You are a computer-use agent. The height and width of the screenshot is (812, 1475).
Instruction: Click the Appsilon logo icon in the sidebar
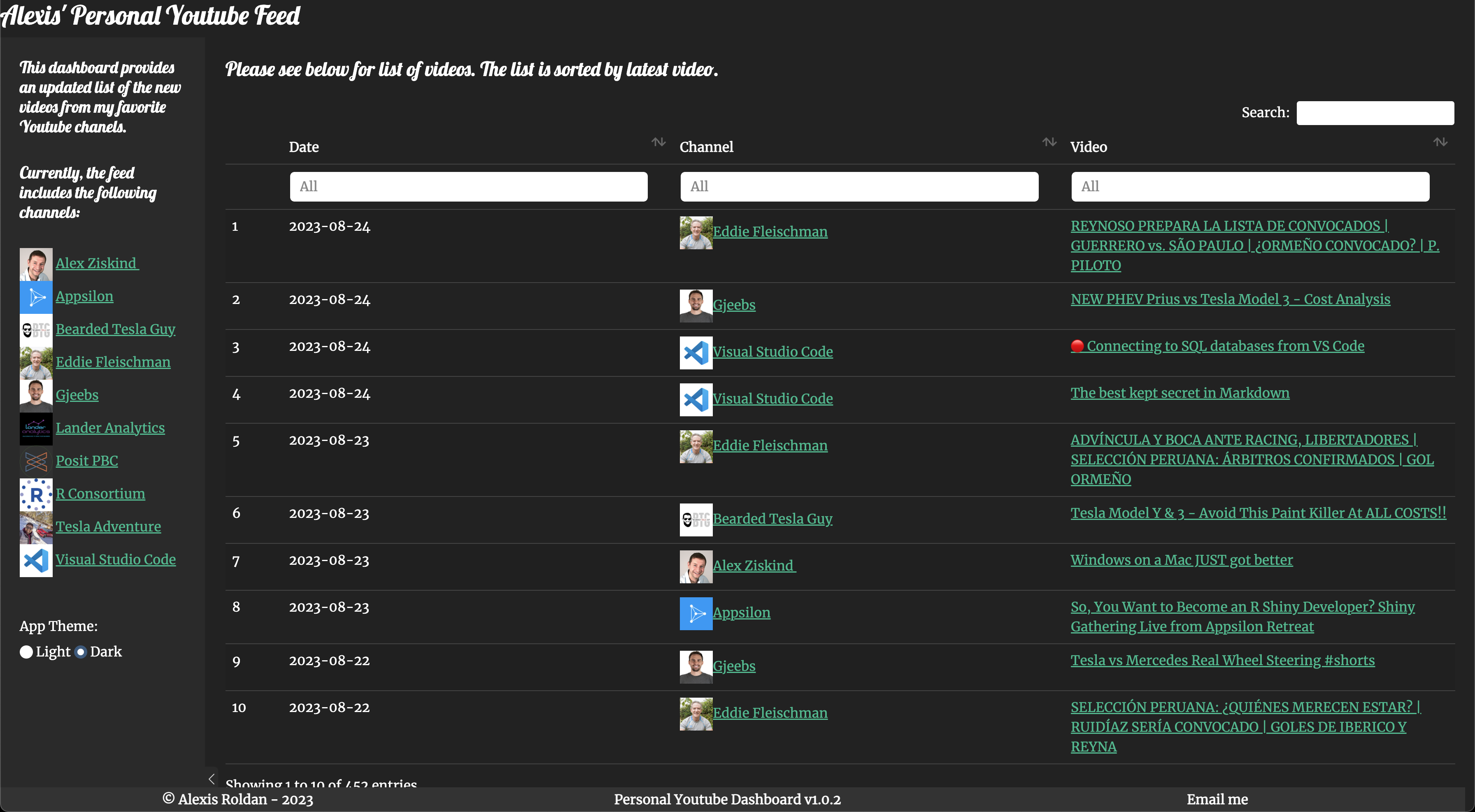tap(36, 297)
